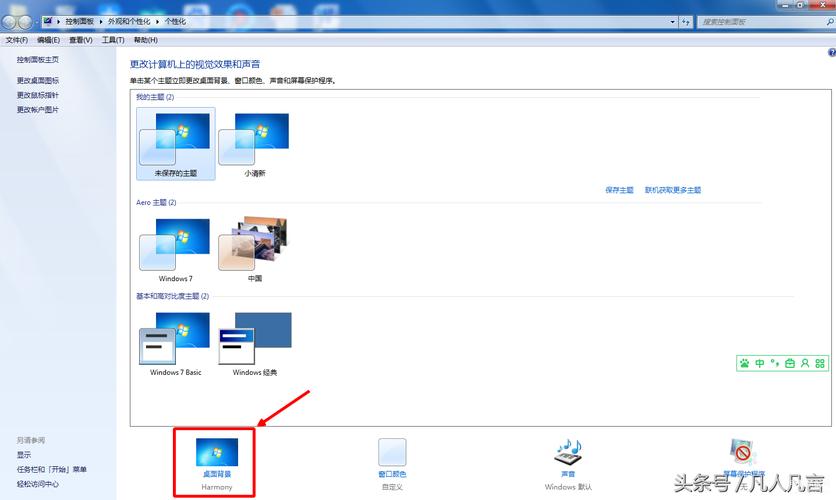The width and height of the screenshot is (836, 500).
Task: Open the 工具(T) menu
Action: tap(113, 40)
